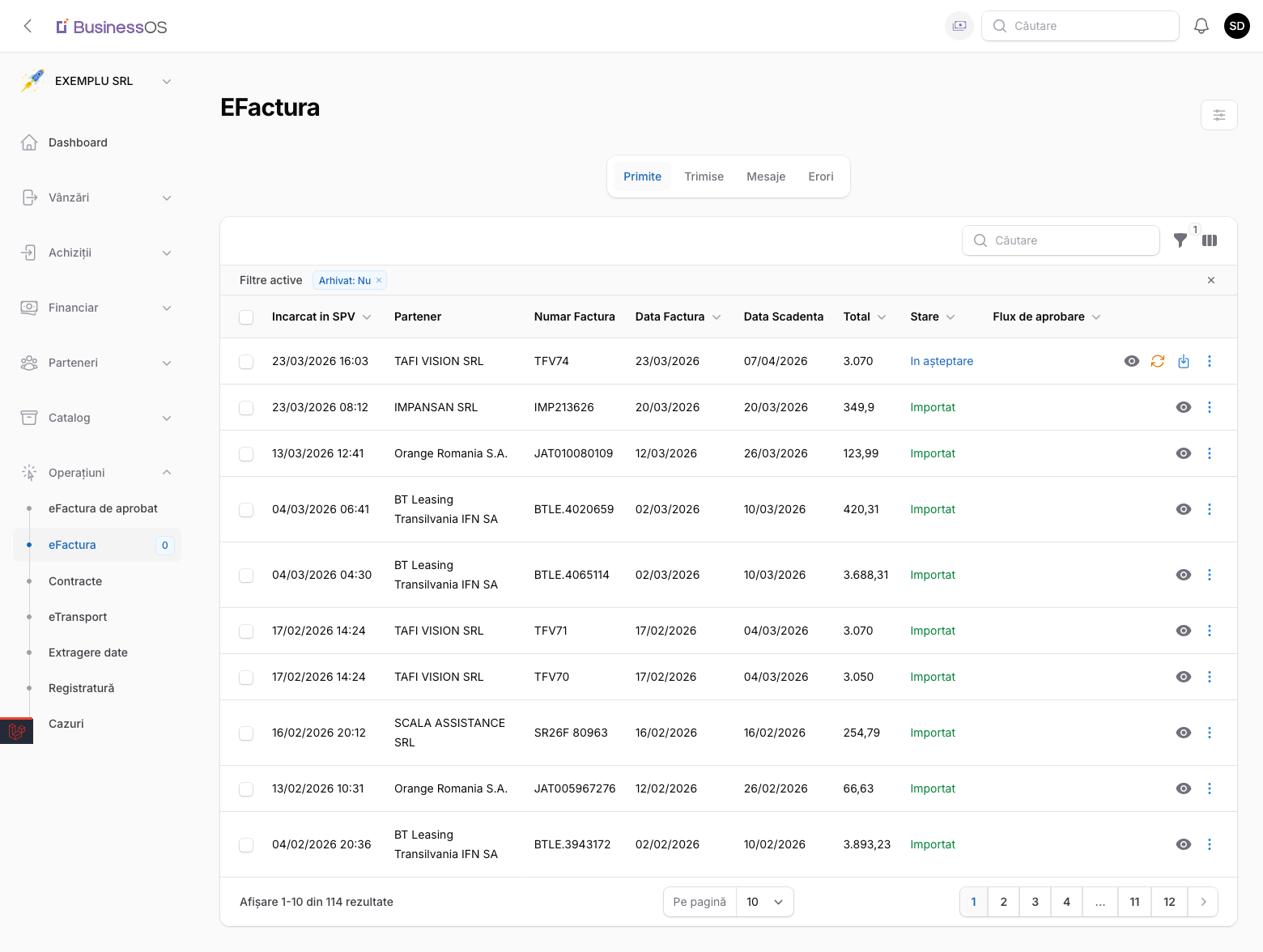Open three-dot menu for IMP213626 row

tap(1210, 407)
